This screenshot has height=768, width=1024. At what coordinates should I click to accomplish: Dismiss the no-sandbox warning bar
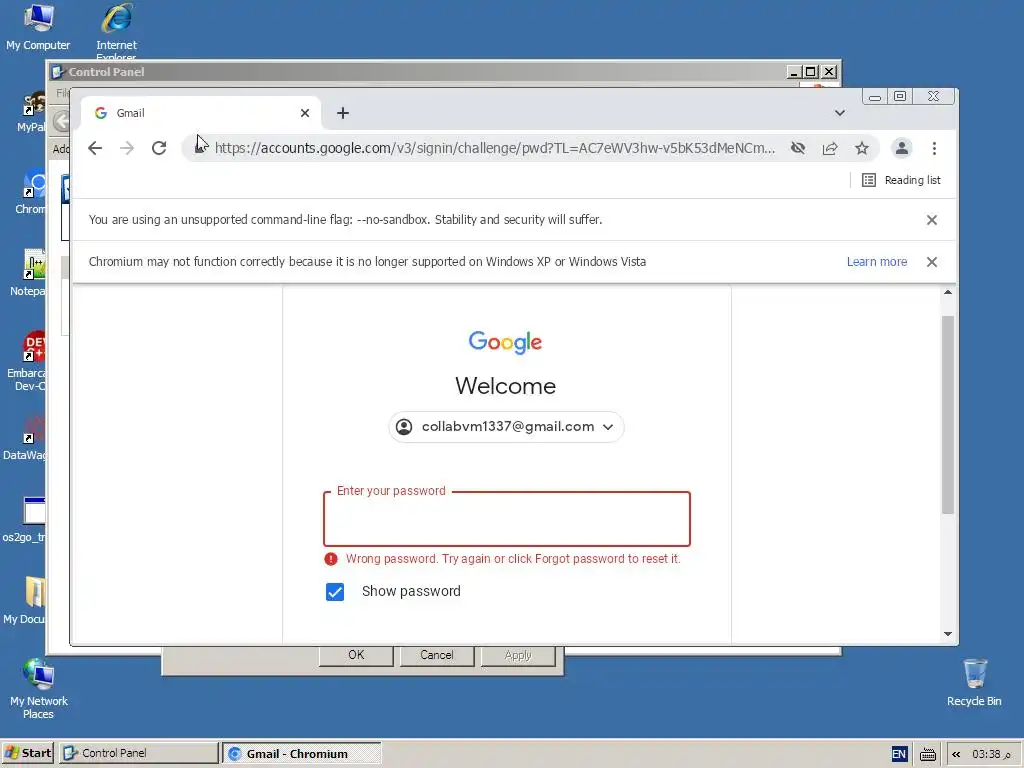coord(932,220)
